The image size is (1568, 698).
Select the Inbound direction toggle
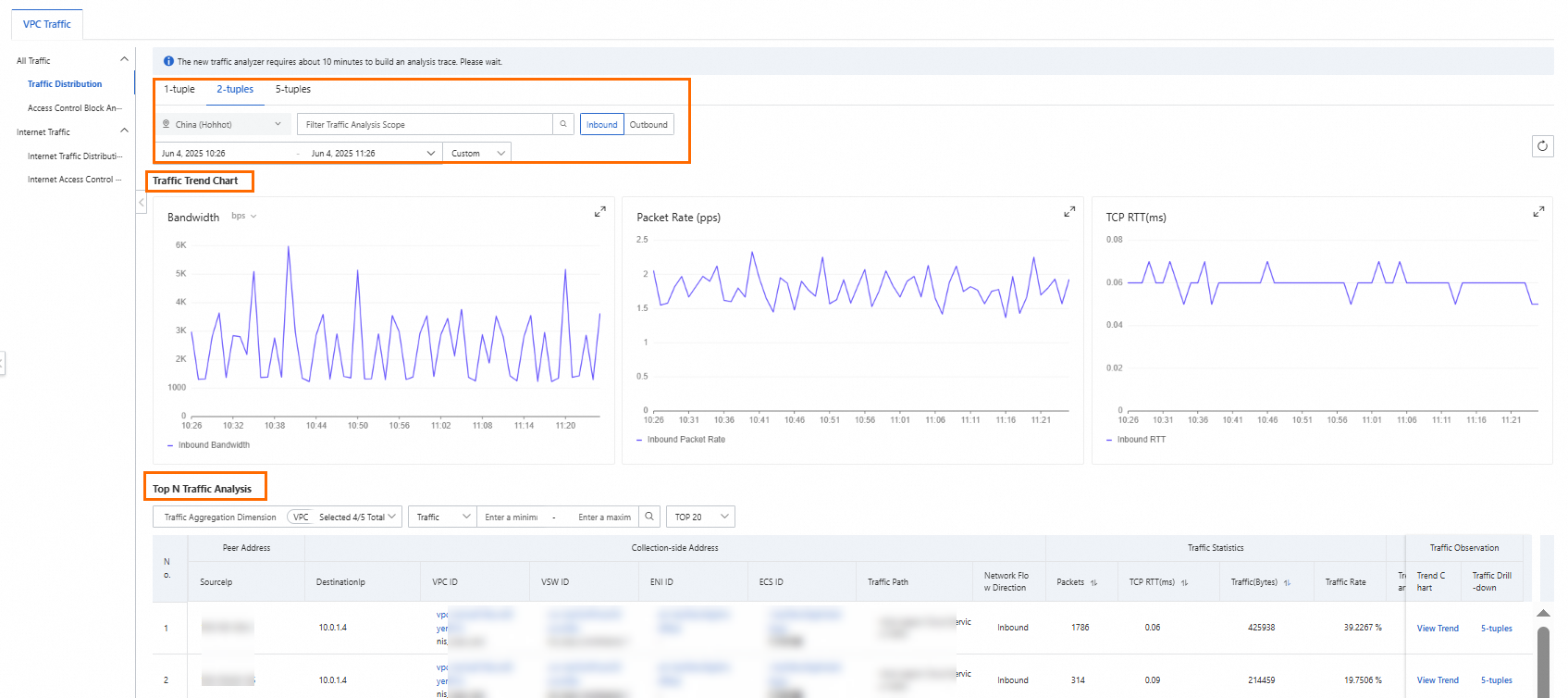(x=602, y=124)
